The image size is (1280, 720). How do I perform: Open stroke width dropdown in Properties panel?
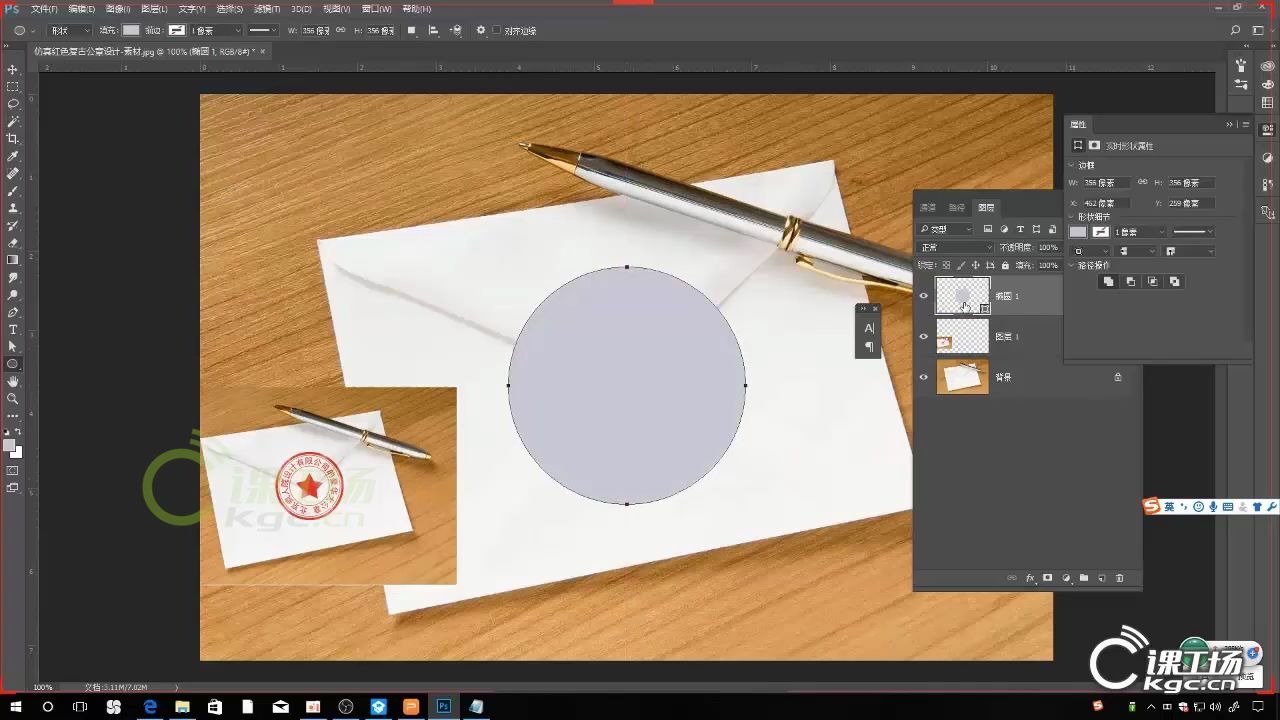pyautogui.click(x=1139, y=232)
